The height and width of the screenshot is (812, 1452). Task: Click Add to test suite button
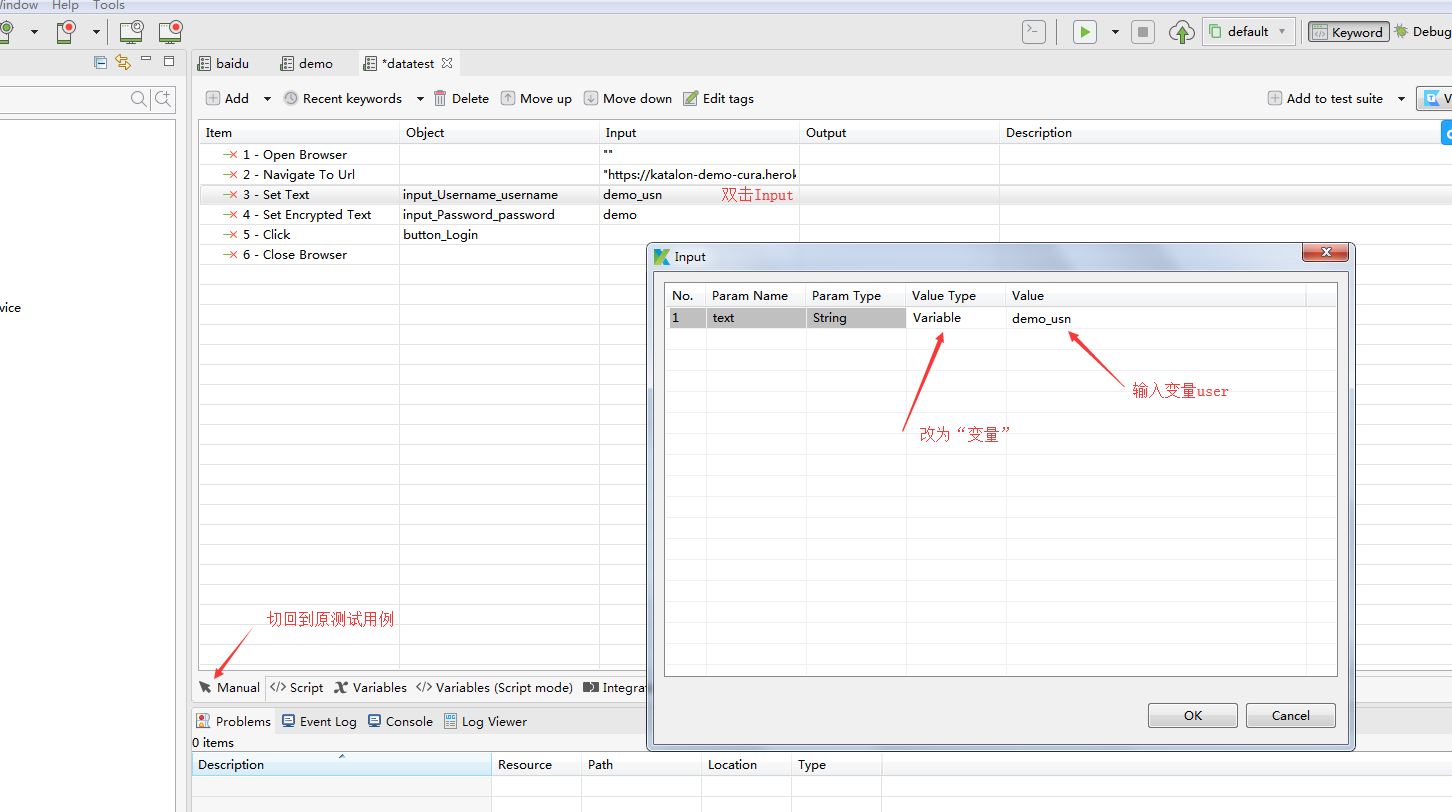click(1325, 98)
